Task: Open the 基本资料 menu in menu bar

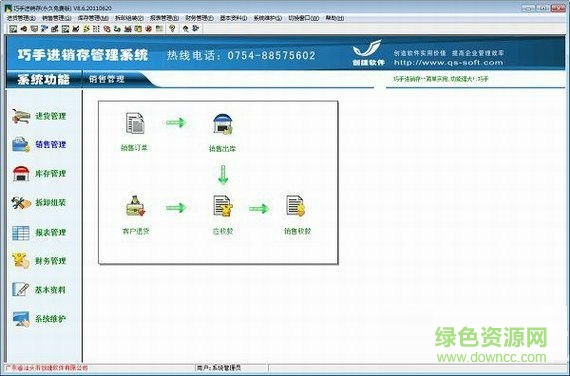Action: (x=233, y=18)
